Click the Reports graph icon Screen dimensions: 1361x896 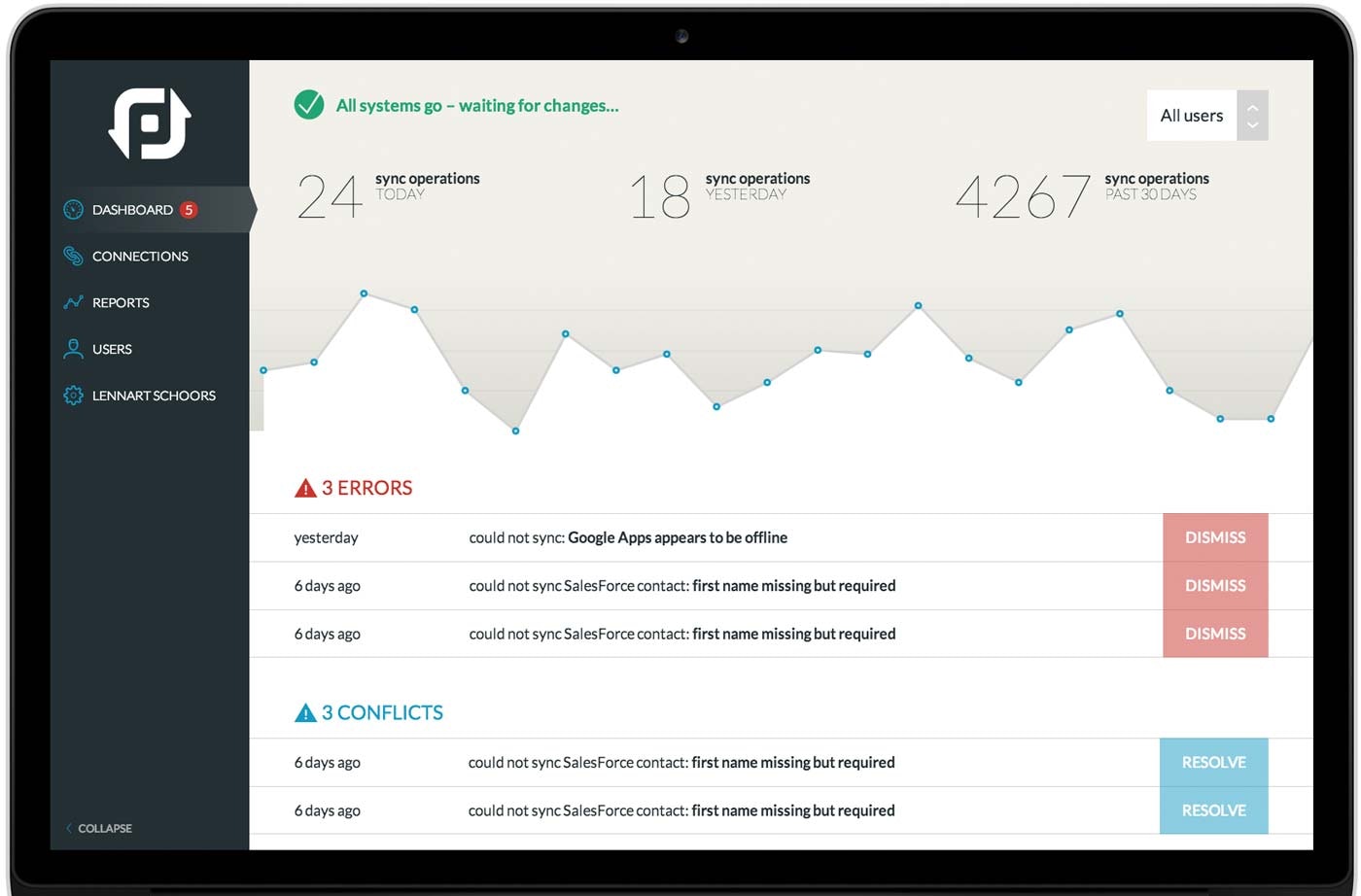[x=73, y=302]
